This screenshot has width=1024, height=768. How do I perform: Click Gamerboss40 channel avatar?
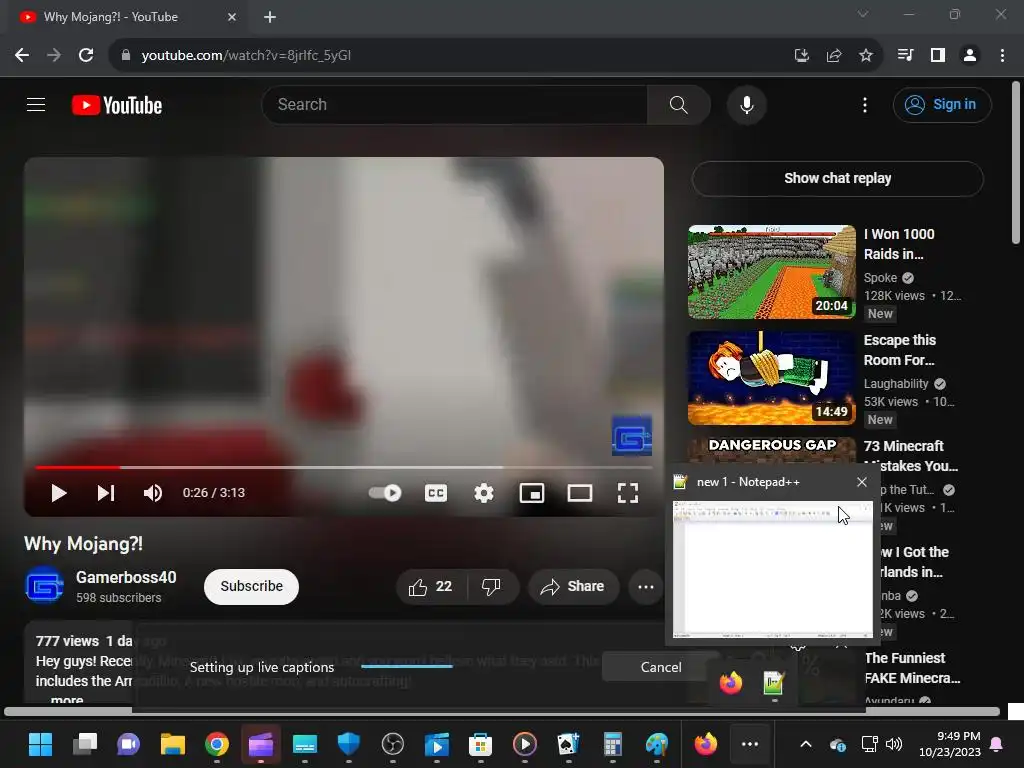[44, 586]
